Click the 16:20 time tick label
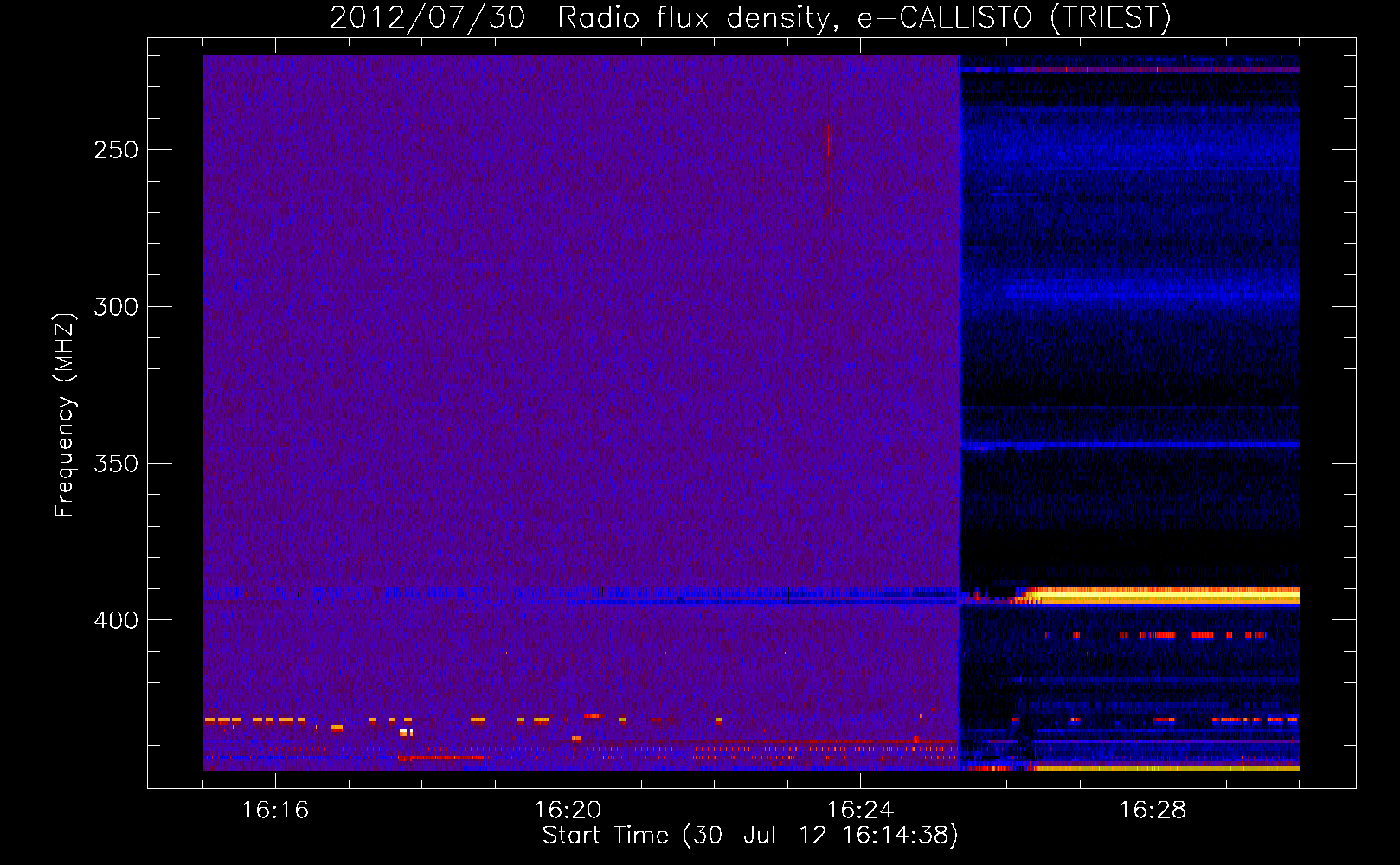Viewport: 1400px width, 865px height. point(568,811)
